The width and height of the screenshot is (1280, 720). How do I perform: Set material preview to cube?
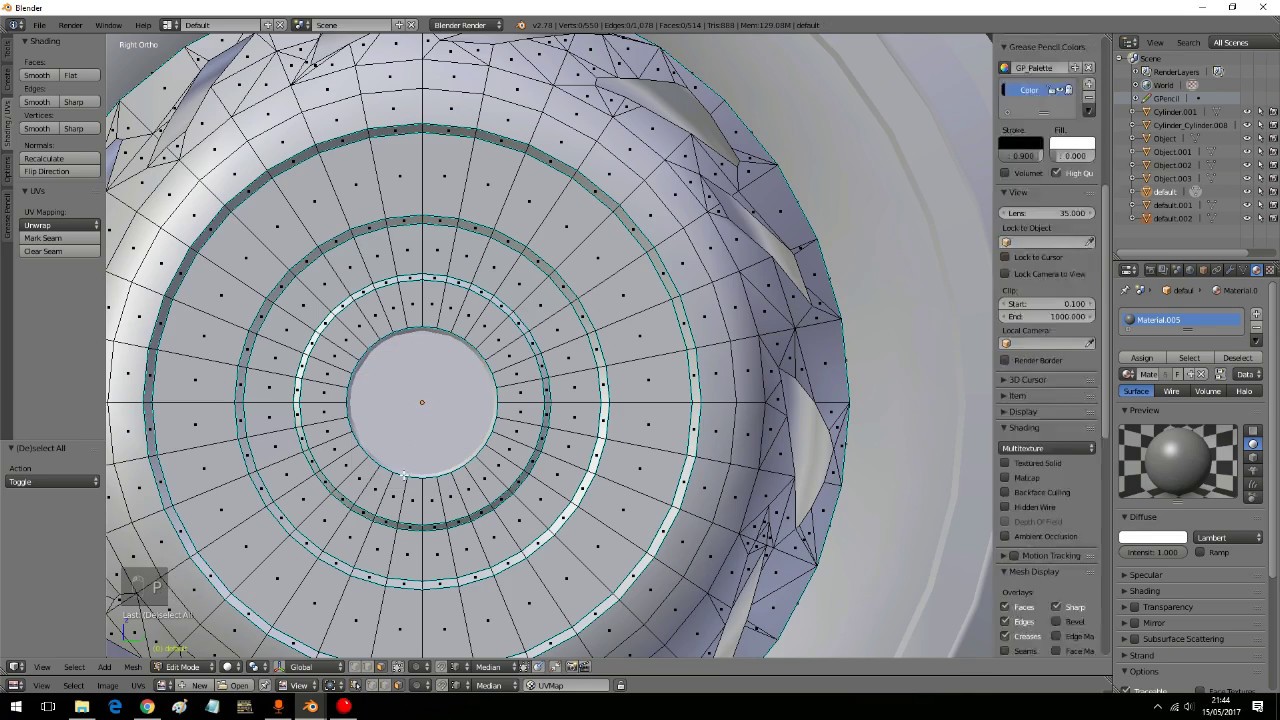[x=1253, y=457]
